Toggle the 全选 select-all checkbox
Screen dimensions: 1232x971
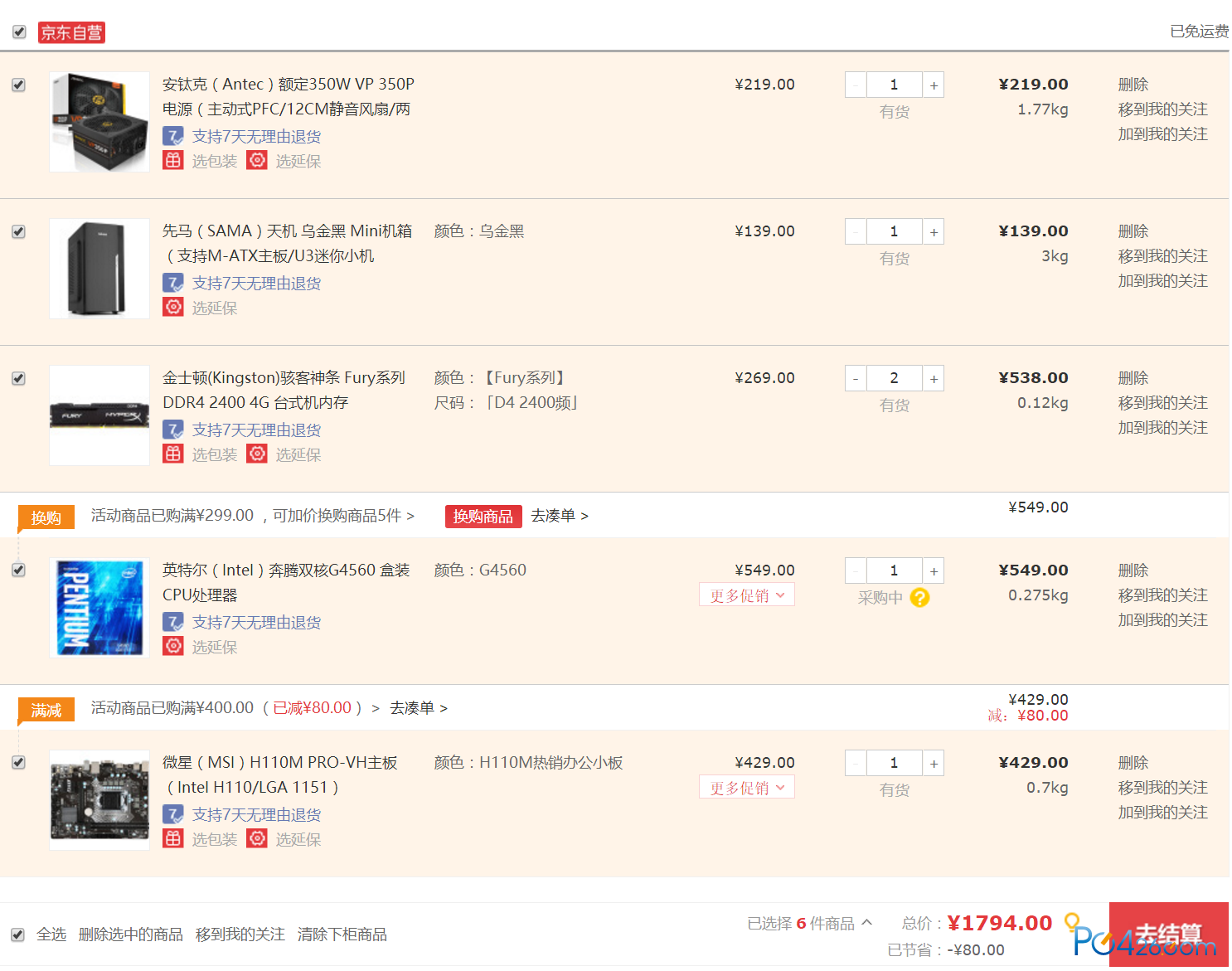18,935
